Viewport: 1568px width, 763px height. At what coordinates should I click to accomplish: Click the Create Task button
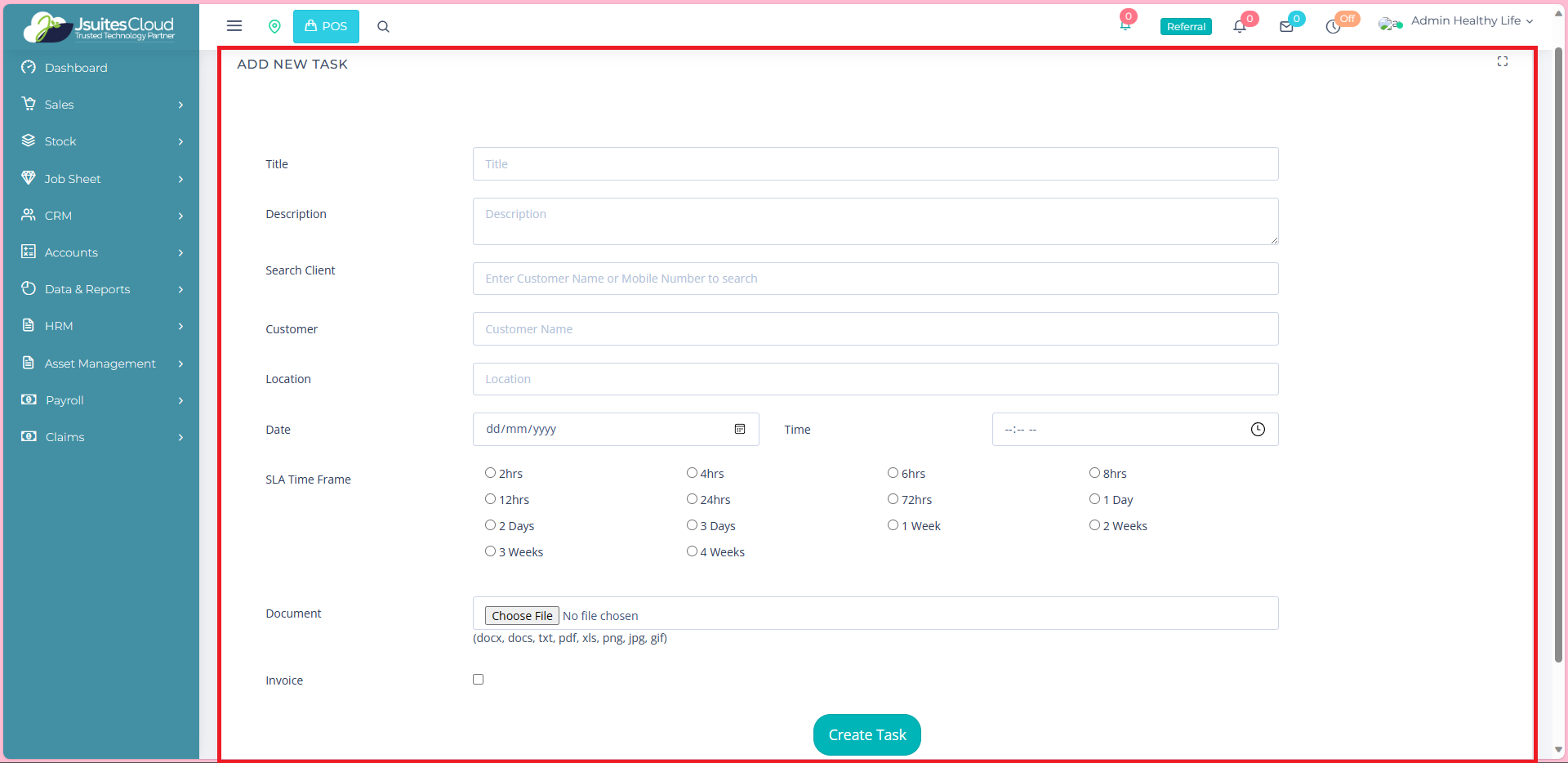tap(866, 735)
